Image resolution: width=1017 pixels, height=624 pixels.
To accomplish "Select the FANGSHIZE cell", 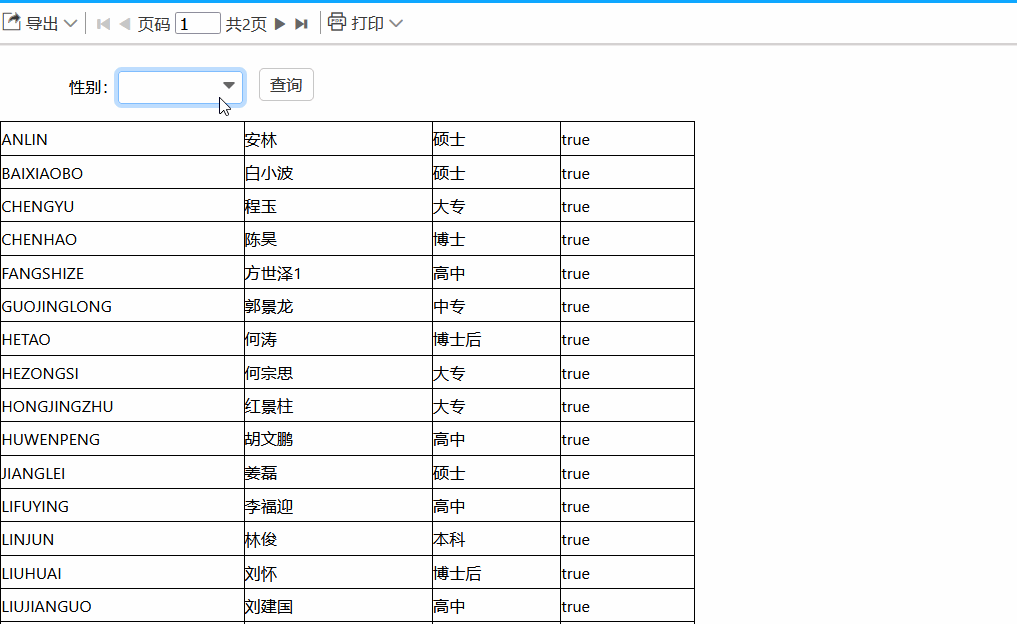I will (123, 272).
